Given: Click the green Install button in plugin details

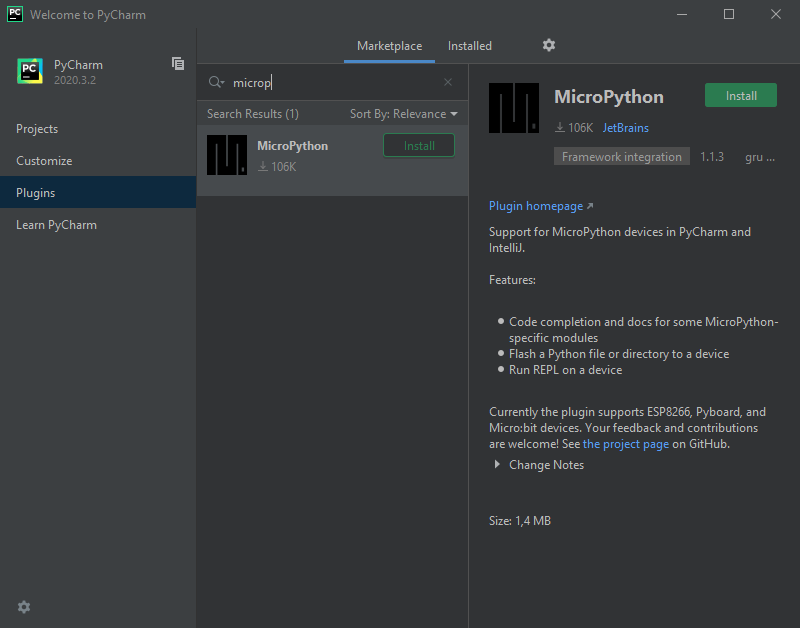Looking at the screenshot, I should [x=741, y=95].
